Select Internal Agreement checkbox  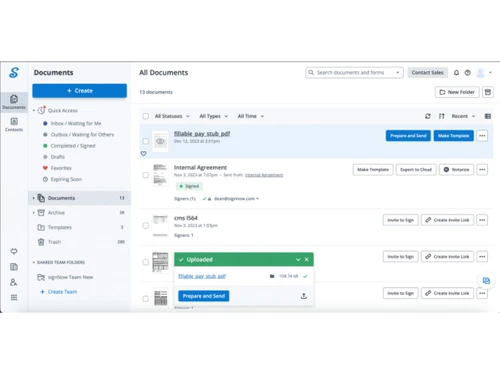tap(146, 175)
